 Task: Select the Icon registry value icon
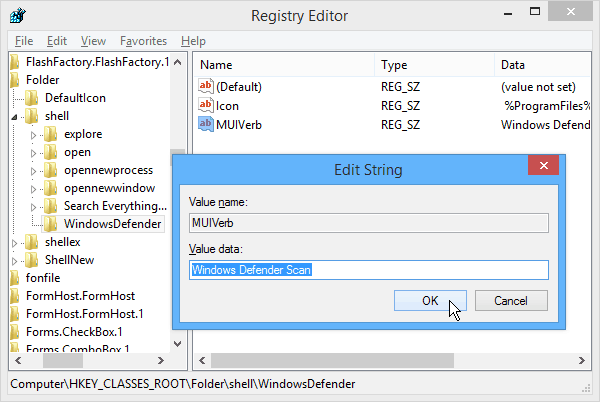click(x=205, y=105)
